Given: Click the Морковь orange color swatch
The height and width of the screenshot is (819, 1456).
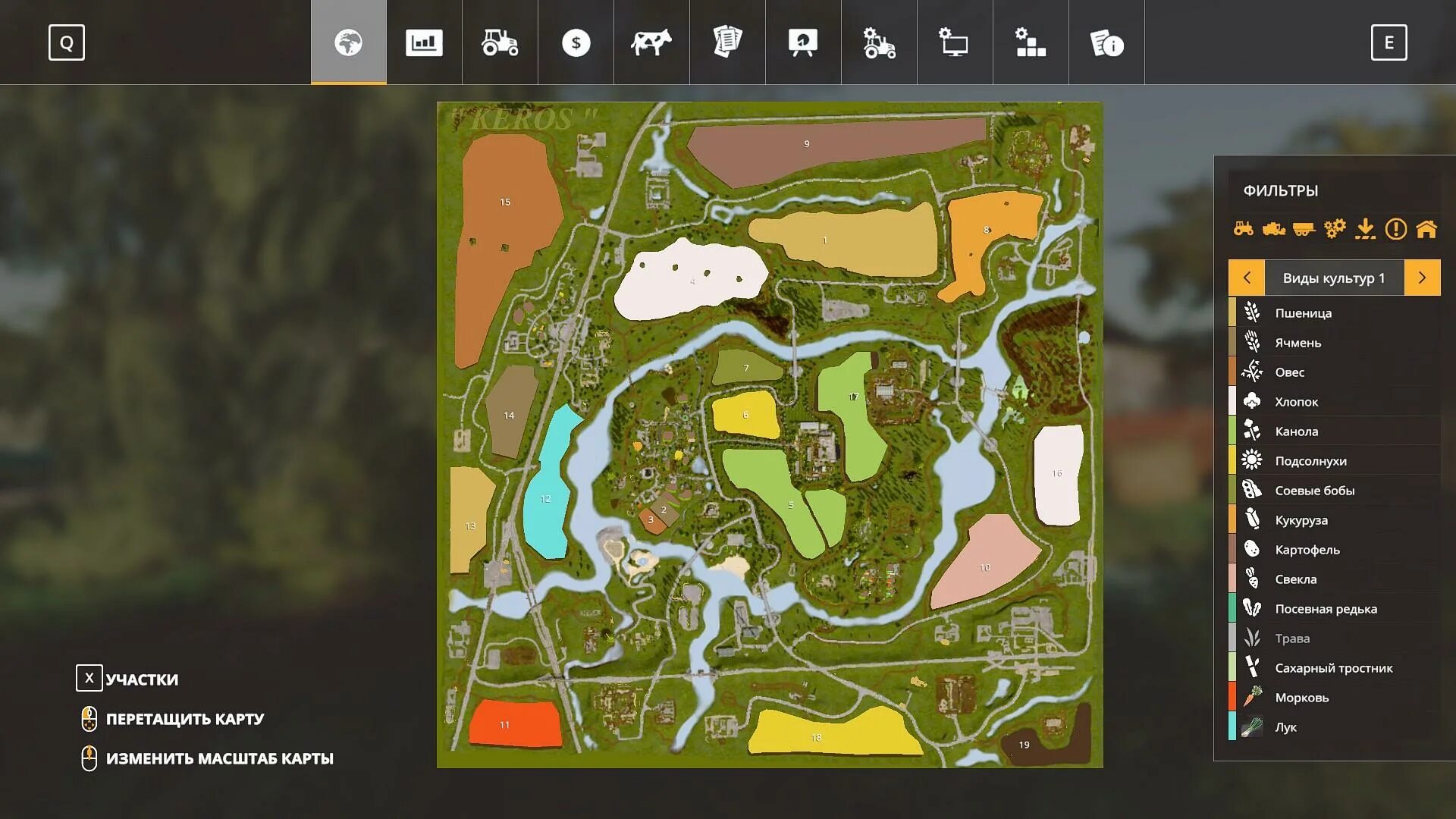Looking at the screenshot, I should click(x=1232, y=697).
